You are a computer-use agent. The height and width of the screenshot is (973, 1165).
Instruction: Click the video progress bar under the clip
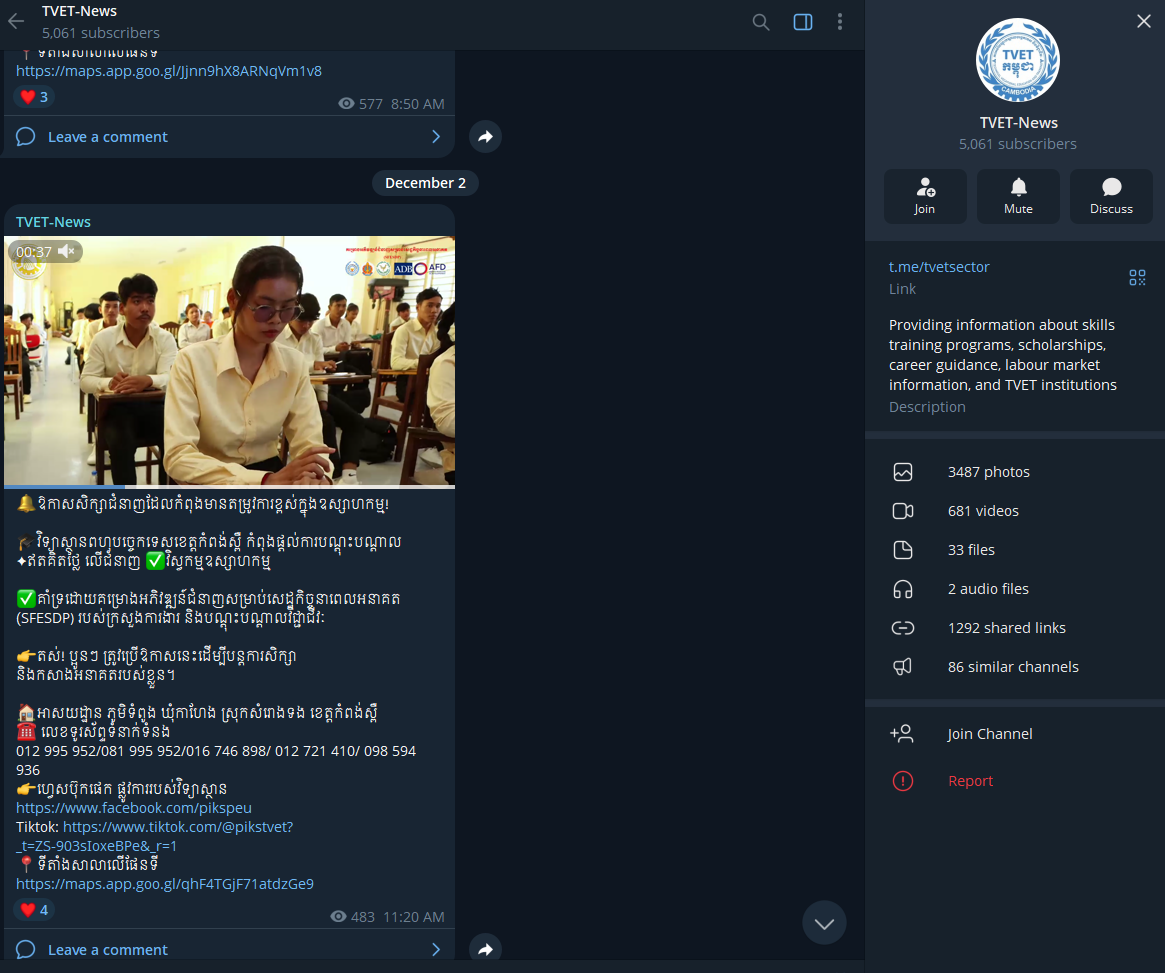(x=229, y=487)
